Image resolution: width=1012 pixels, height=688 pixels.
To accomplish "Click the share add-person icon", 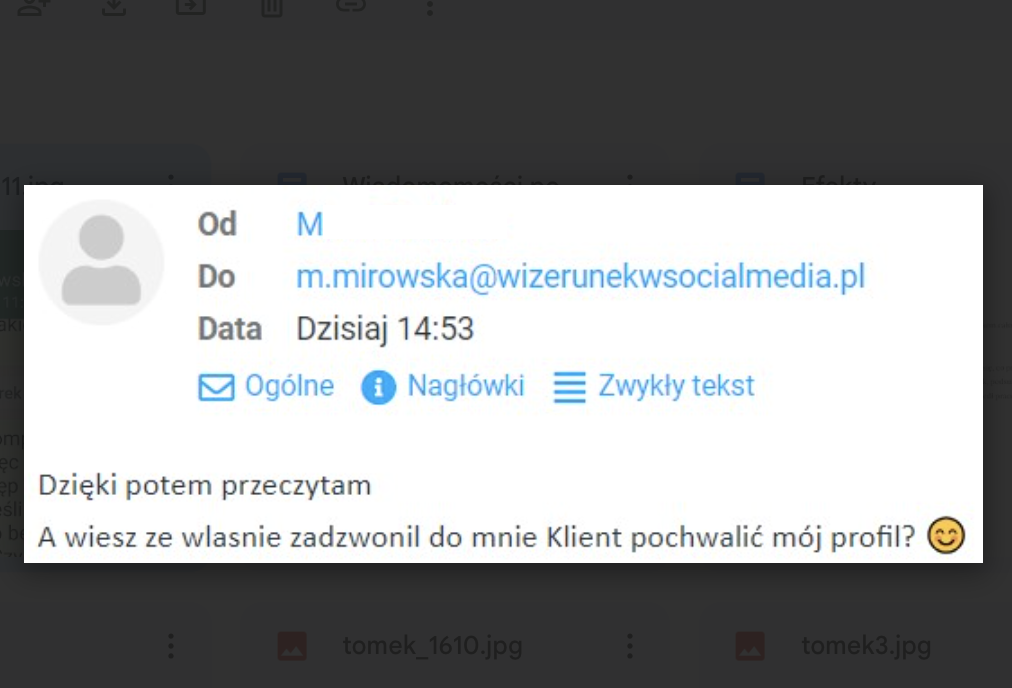I will click(32, 6).
